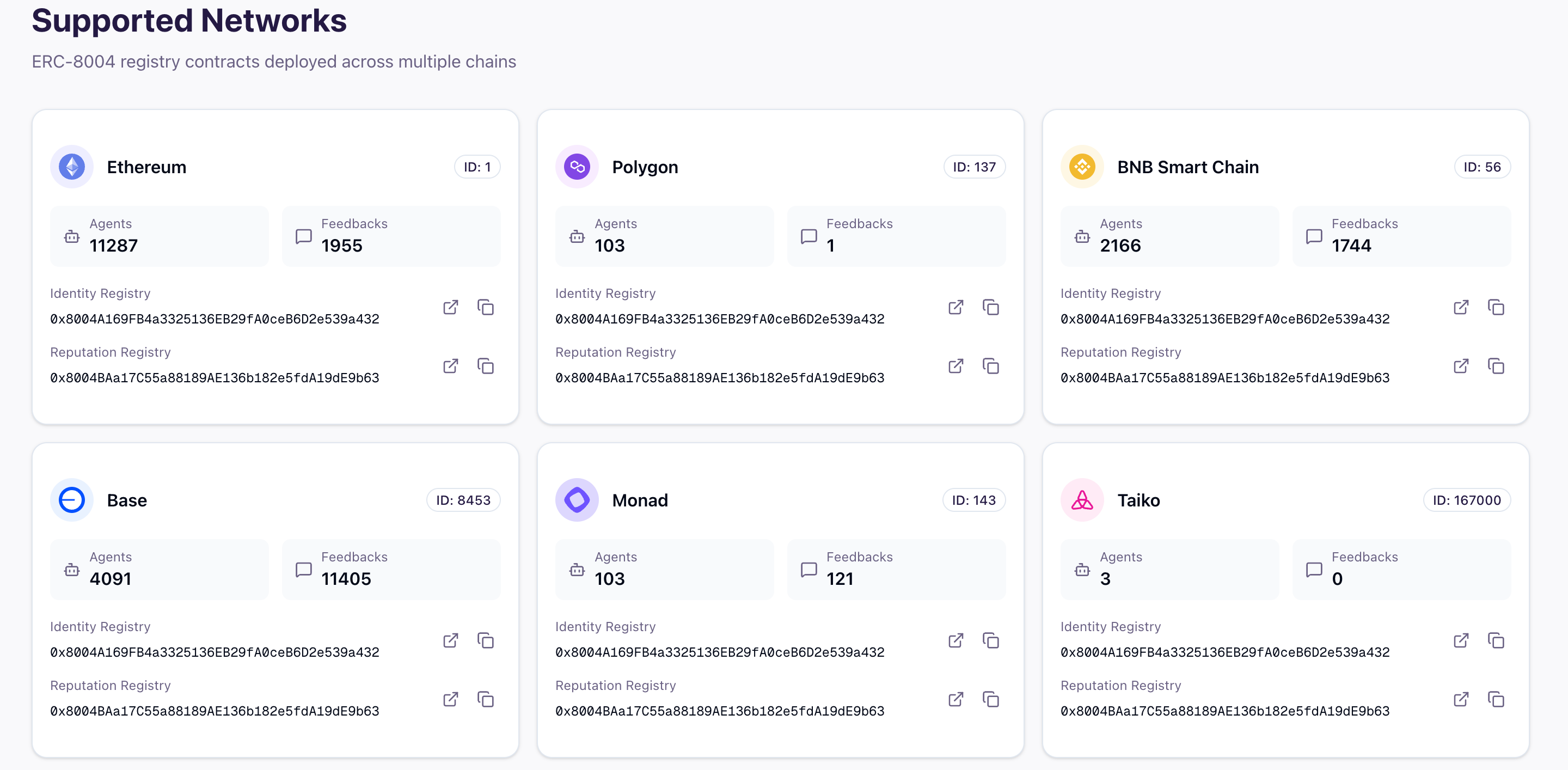Click the BNB Smart Chain card title
The height and width of the screenshot is (770, 1568).
1187,167
